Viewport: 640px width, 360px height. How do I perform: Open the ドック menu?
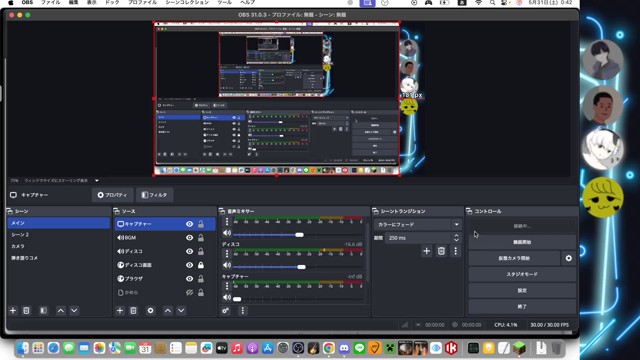point(112,2)
